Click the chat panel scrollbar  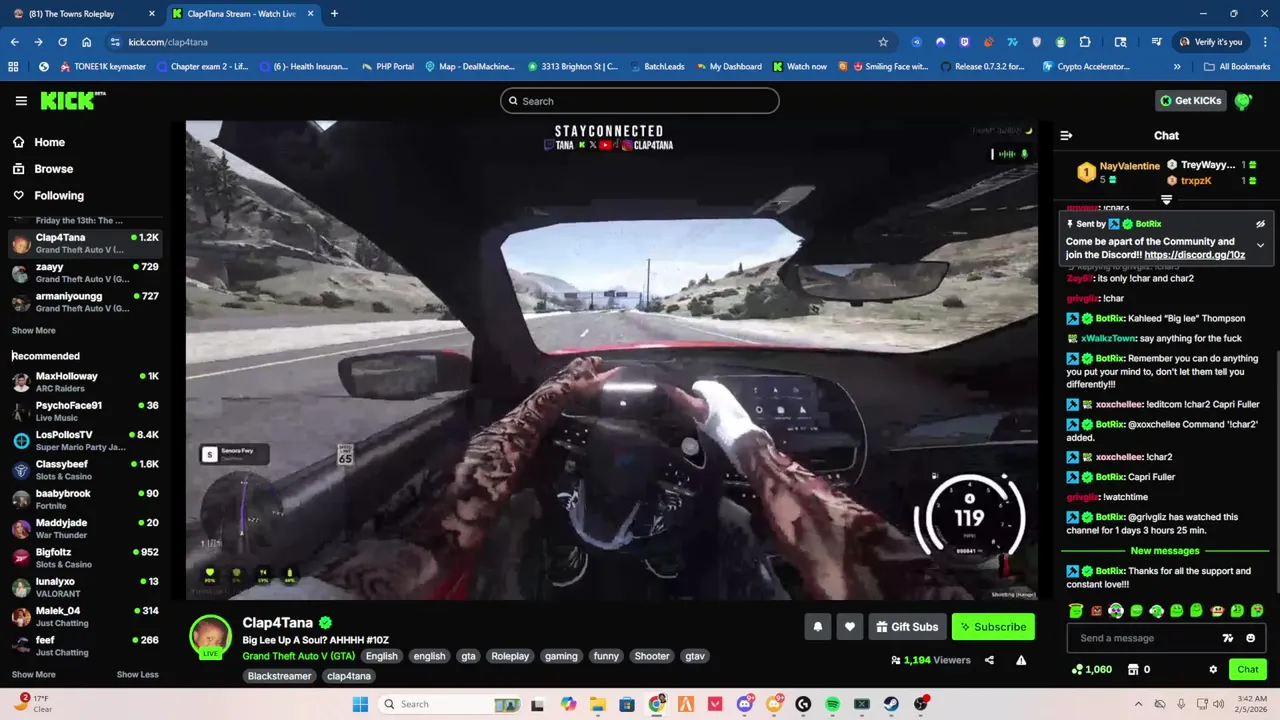(x=1276, y=470)
